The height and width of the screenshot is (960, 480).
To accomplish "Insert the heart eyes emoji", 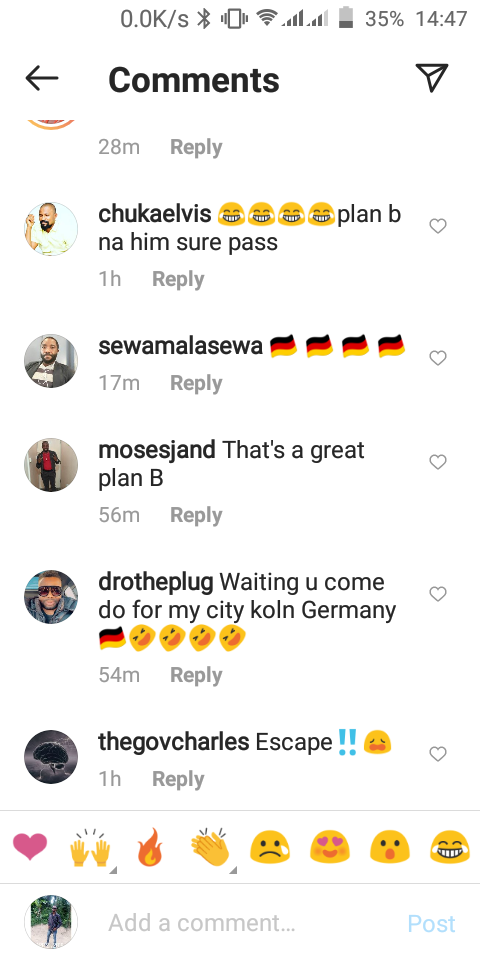I will click(329, 848).
